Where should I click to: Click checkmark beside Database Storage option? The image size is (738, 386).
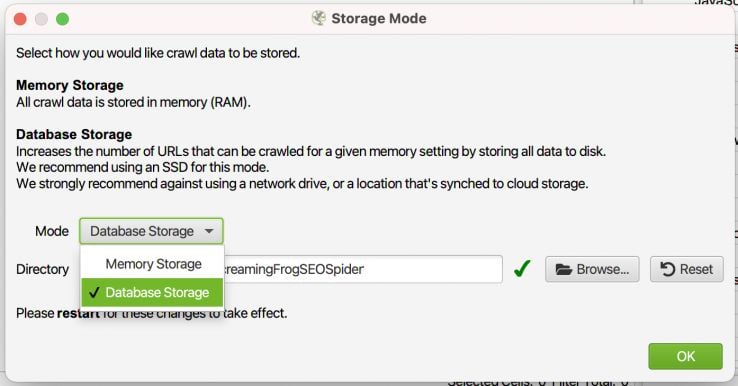pos(94,292)
